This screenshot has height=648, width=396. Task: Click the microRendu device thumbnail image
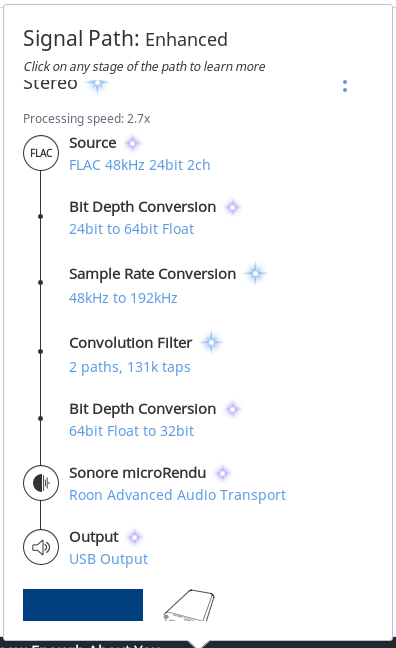[x=189, y=605]
